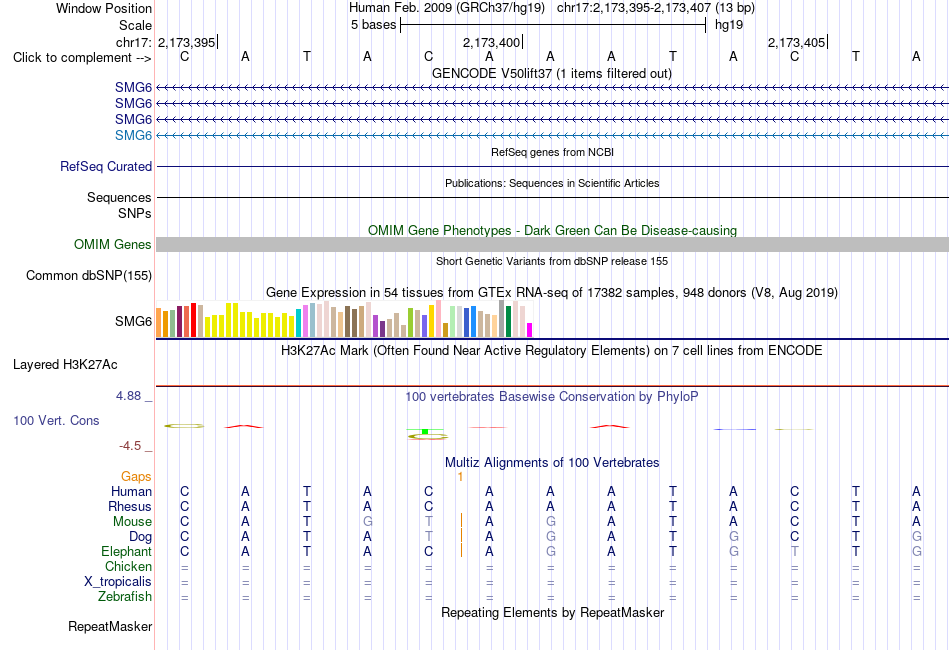This screenshot has height=650, width=950.
Task: Click the 2,173,400 coordinate tick label
Action: point(491,42)
